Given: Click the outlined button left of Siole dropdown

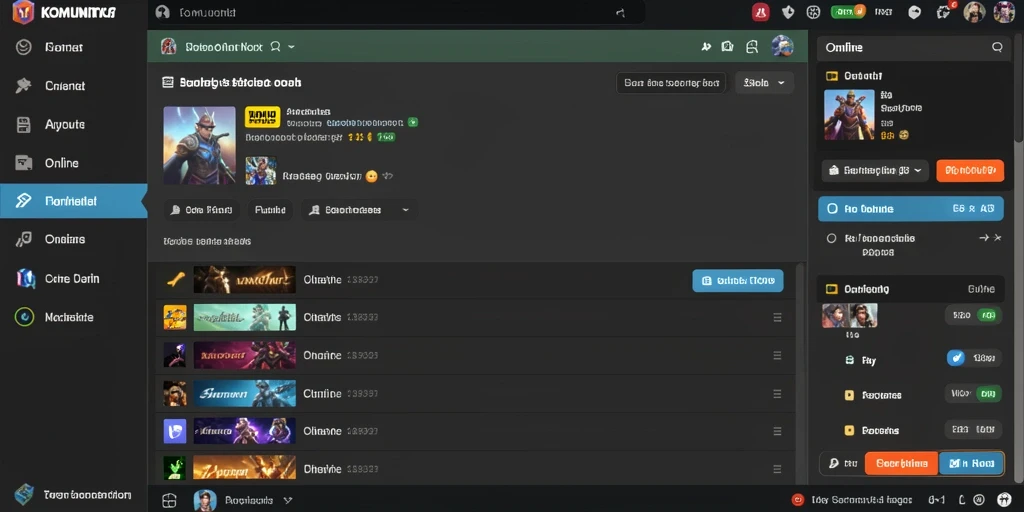Looking at the screenshot, I should click(671, 83).
